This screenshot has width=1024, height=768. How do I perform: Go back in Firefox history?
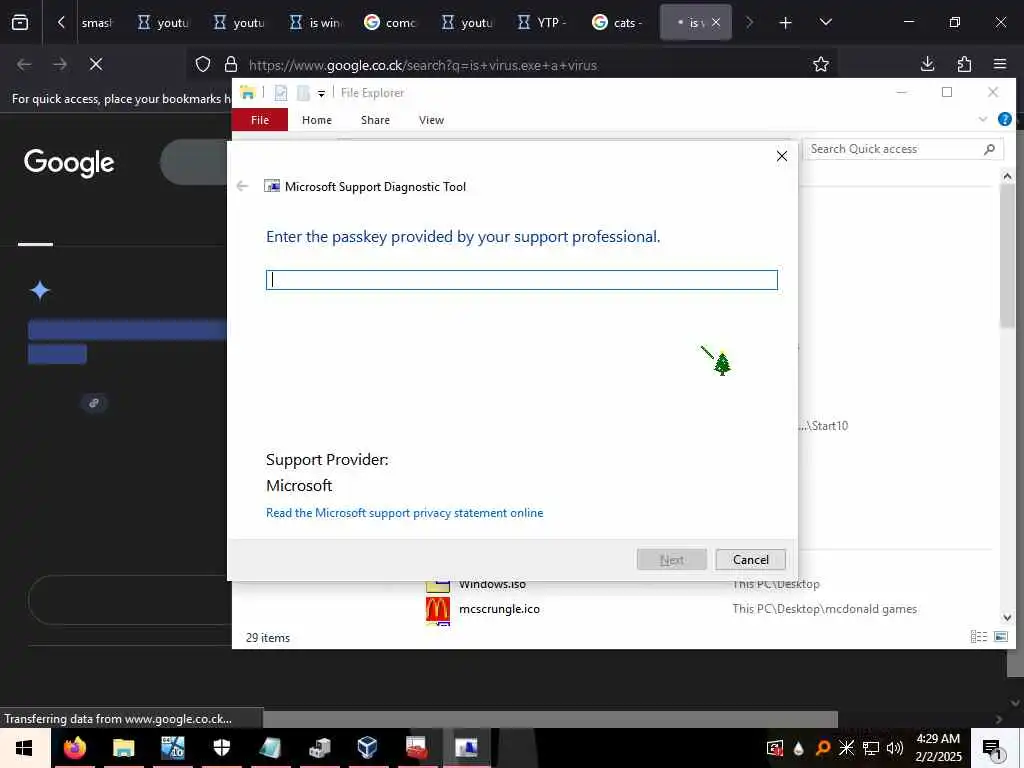[24, 64]
